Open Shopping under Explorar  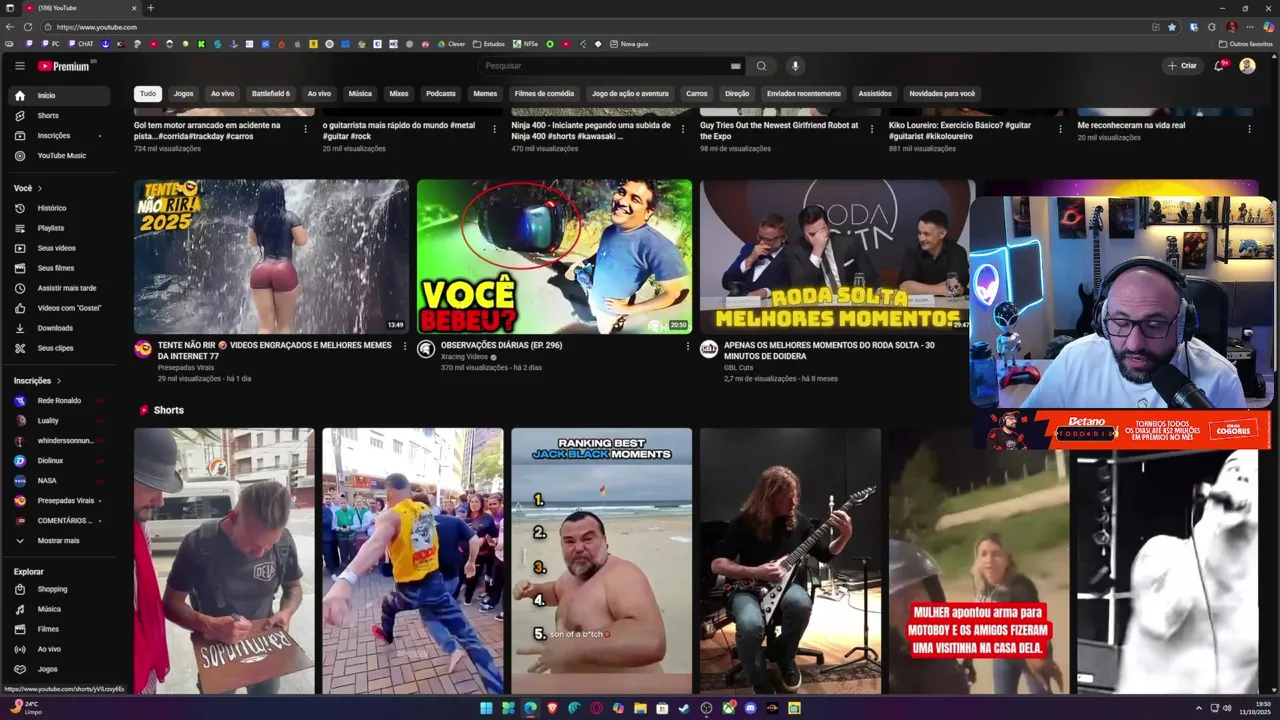tap(60, 589)
